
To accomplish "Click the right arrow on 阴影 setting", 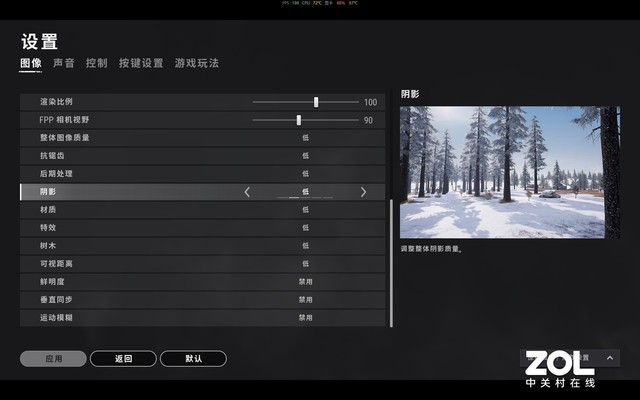I will point(363,192).
